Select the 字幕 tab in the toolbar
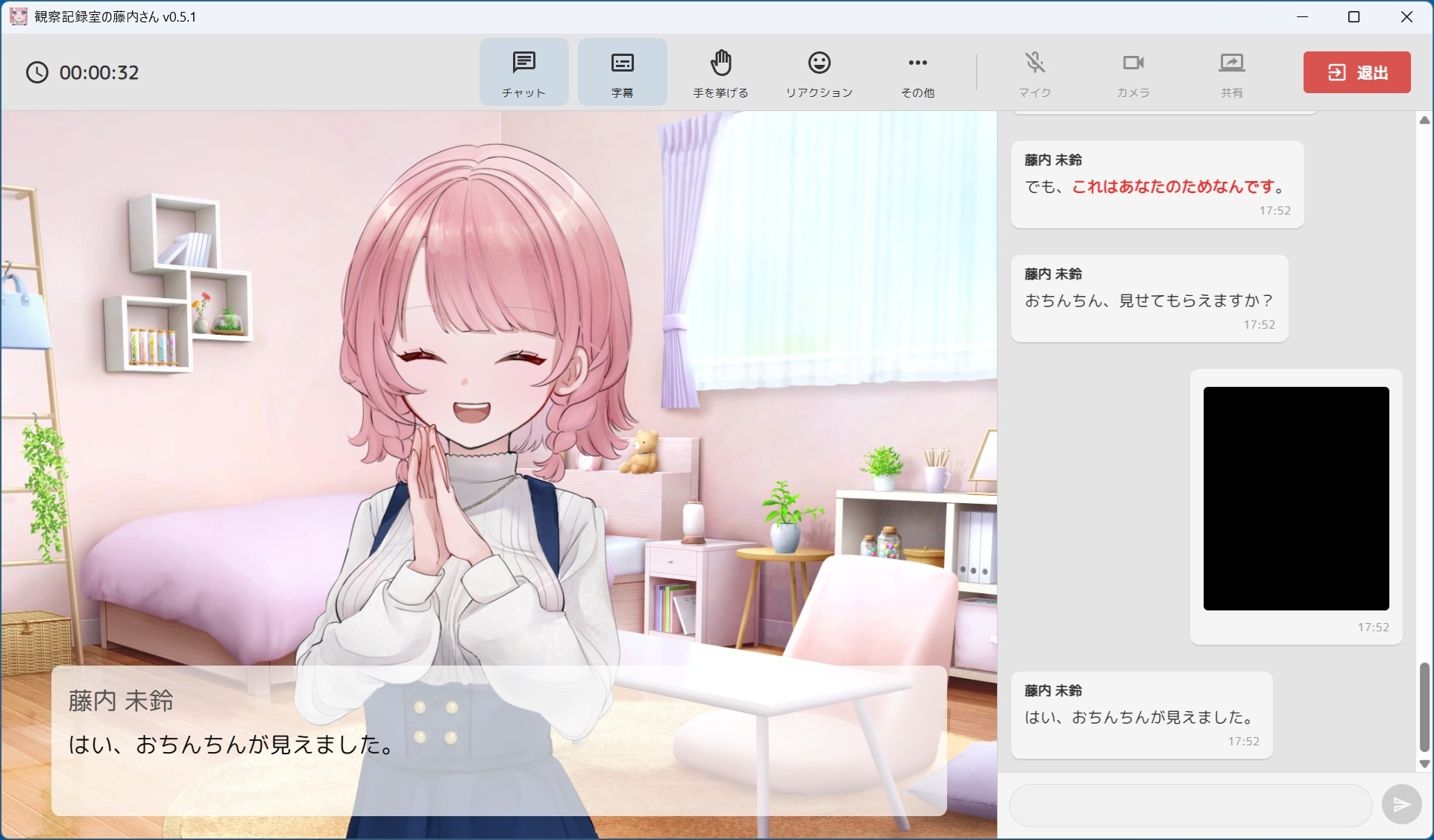 point(621,72)
